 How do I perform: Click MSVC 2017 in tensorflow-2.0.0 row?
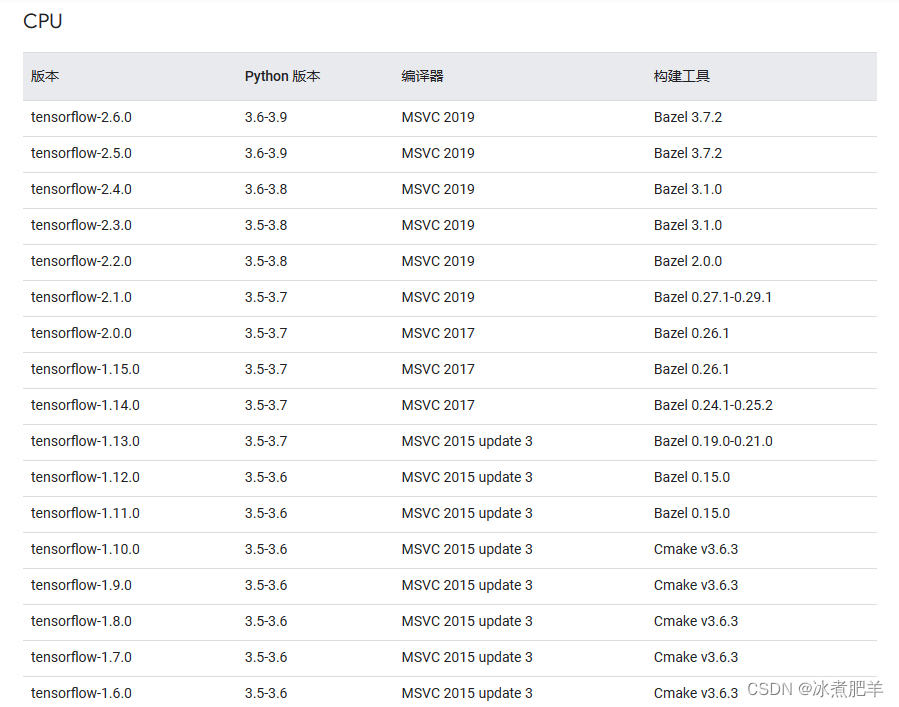(x=438, y=333)
